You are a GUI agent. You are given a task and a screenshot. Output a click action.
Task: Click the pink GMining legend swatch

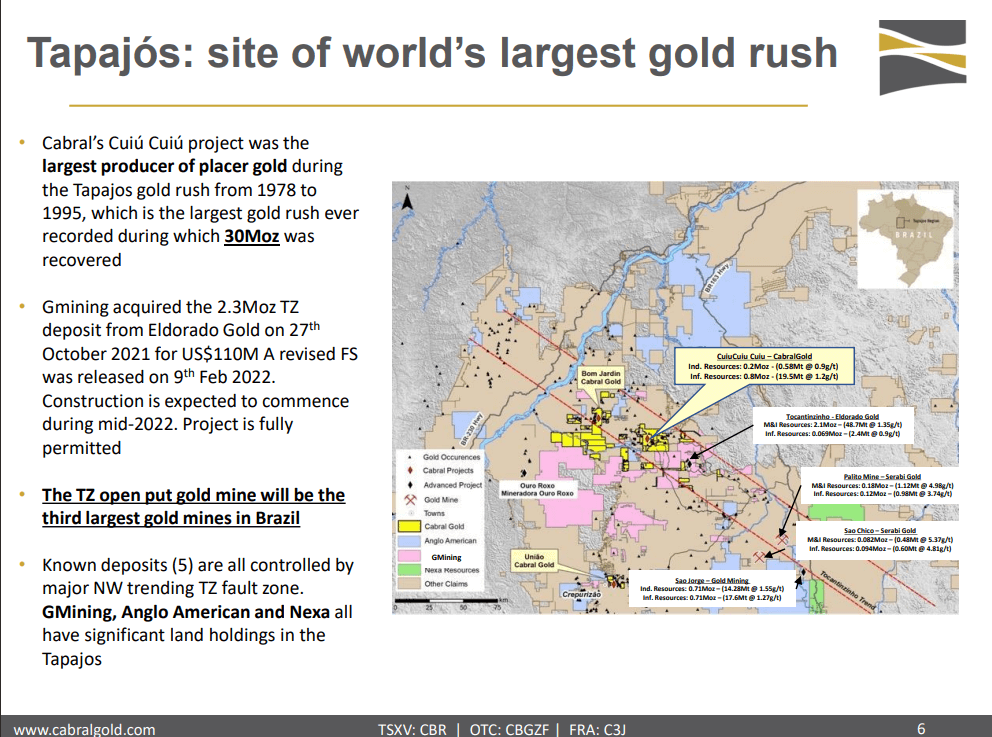[409, 556]
